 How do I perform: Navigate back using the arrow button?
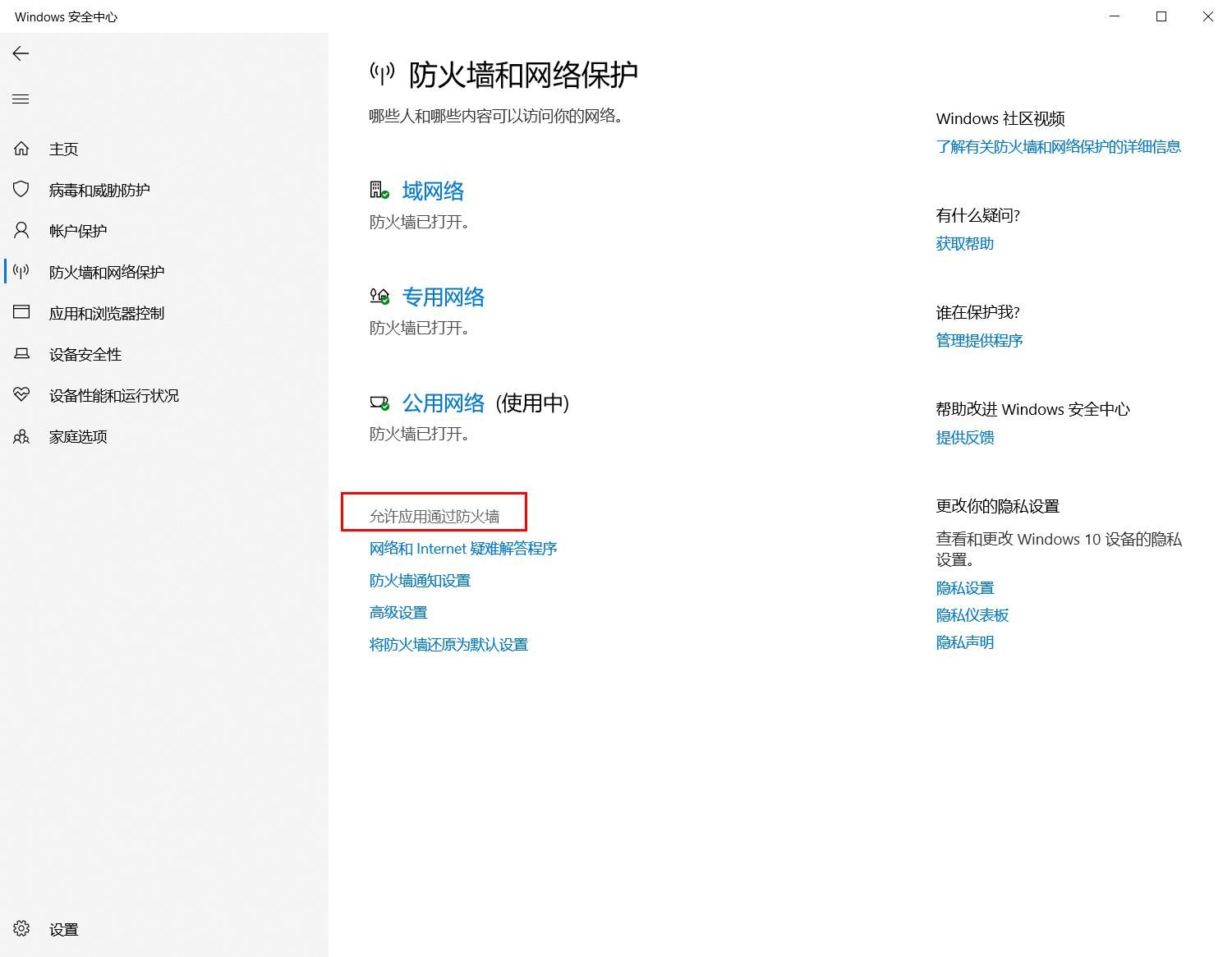pyautogui.click(x=21, y=53)
